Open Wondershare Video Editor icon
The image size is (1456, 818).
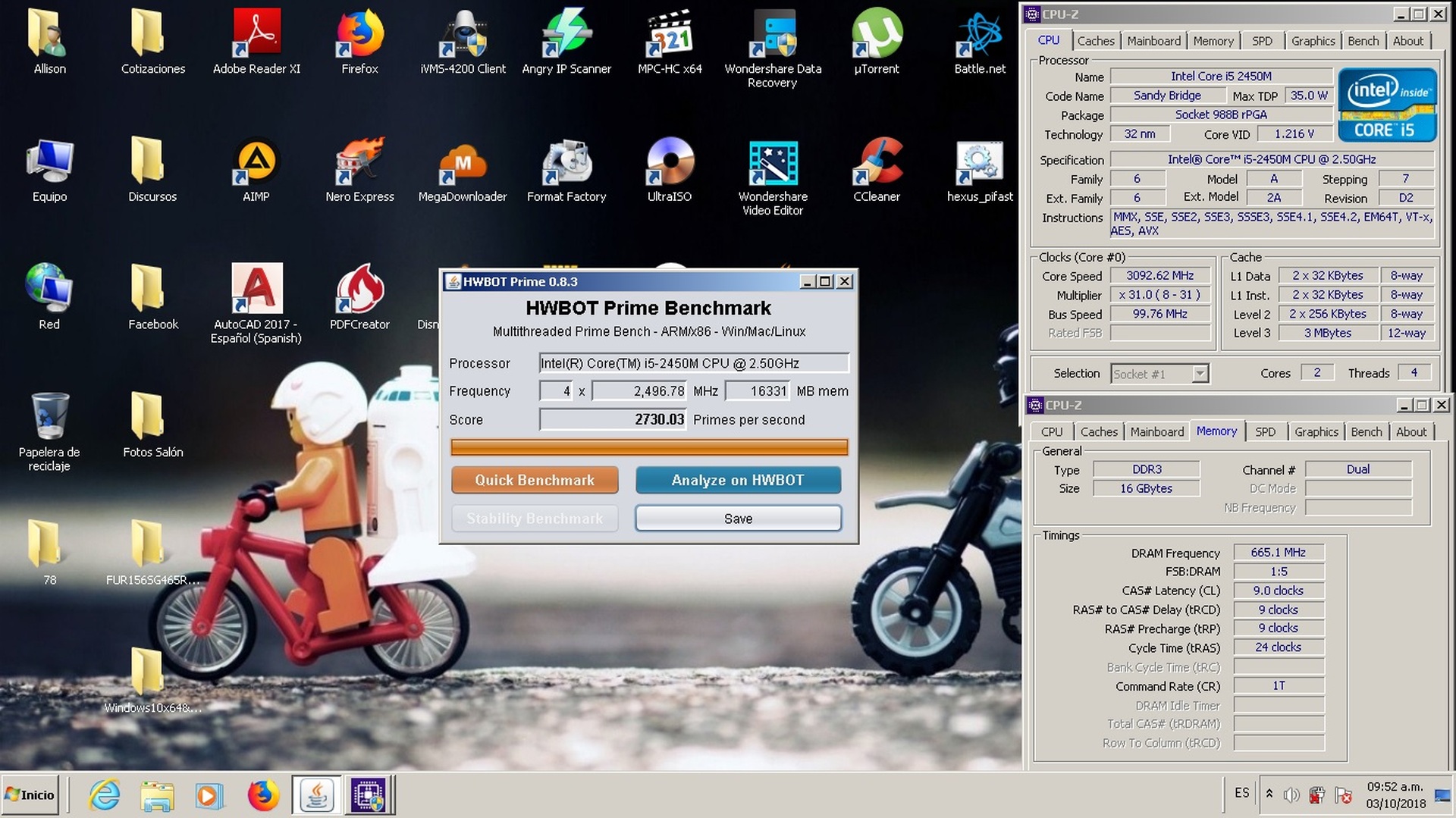click(773, 177)
